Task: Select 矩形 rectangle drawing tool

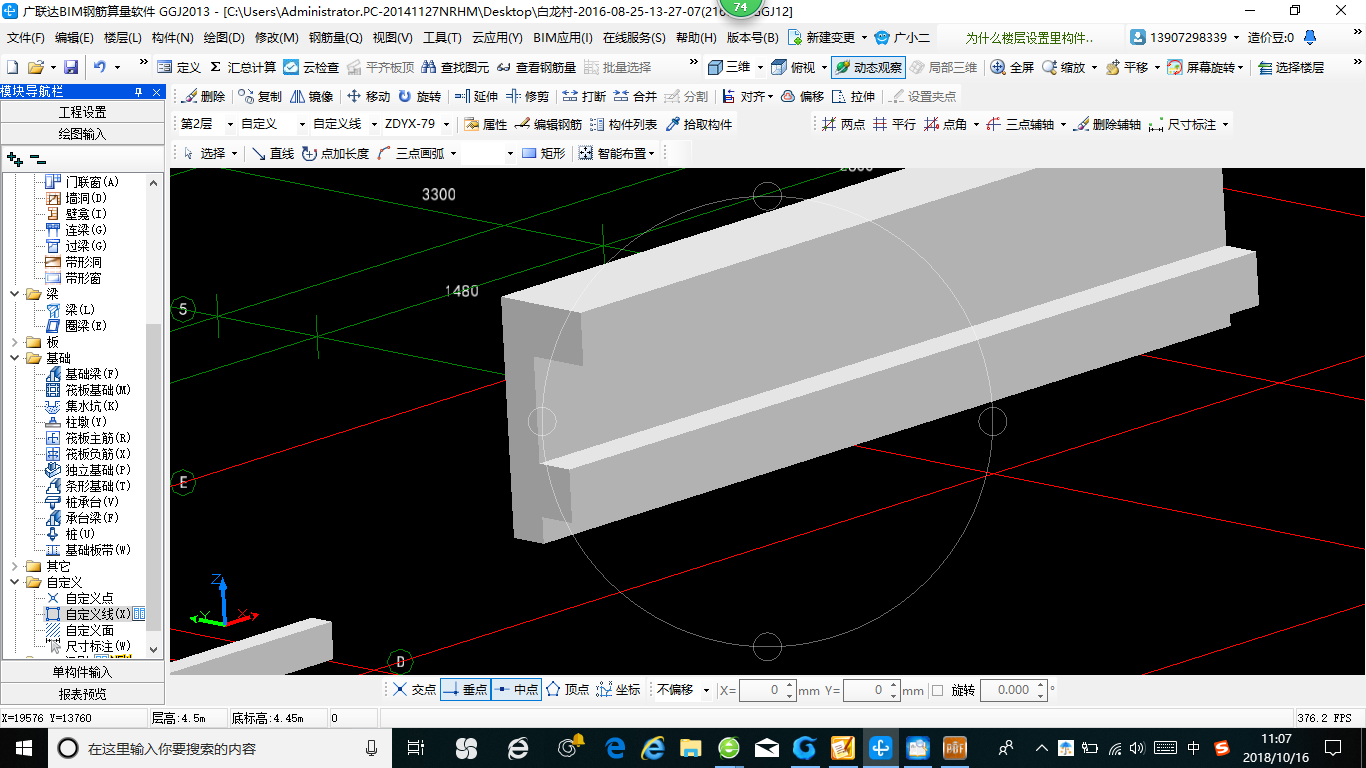Action: click(544, 153)
